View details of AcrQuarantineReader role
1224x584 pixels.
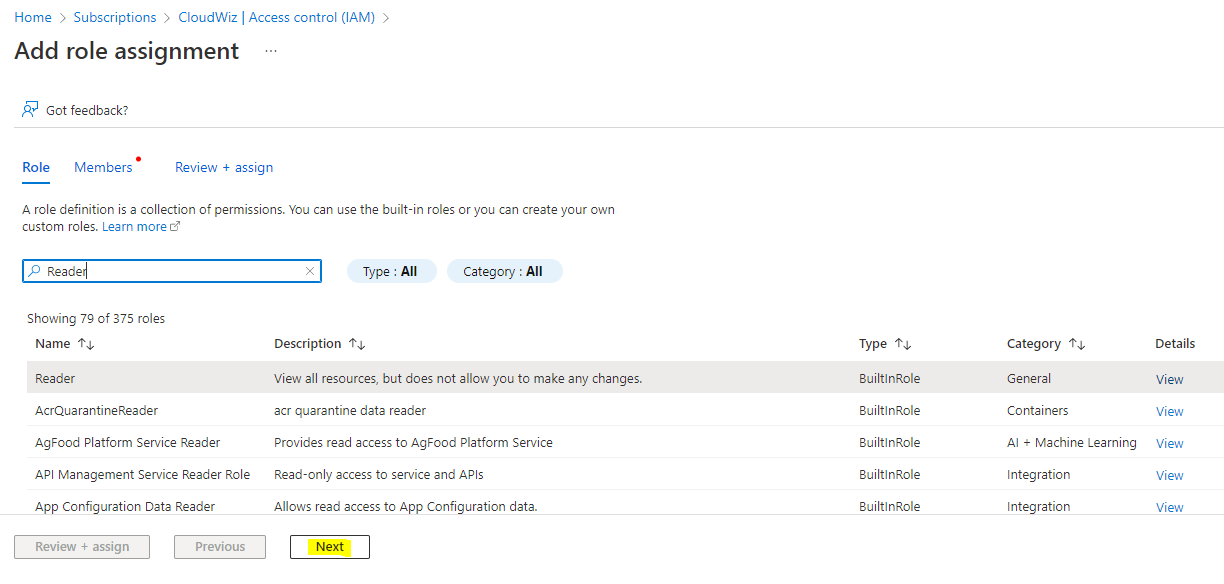[1169, 411]
